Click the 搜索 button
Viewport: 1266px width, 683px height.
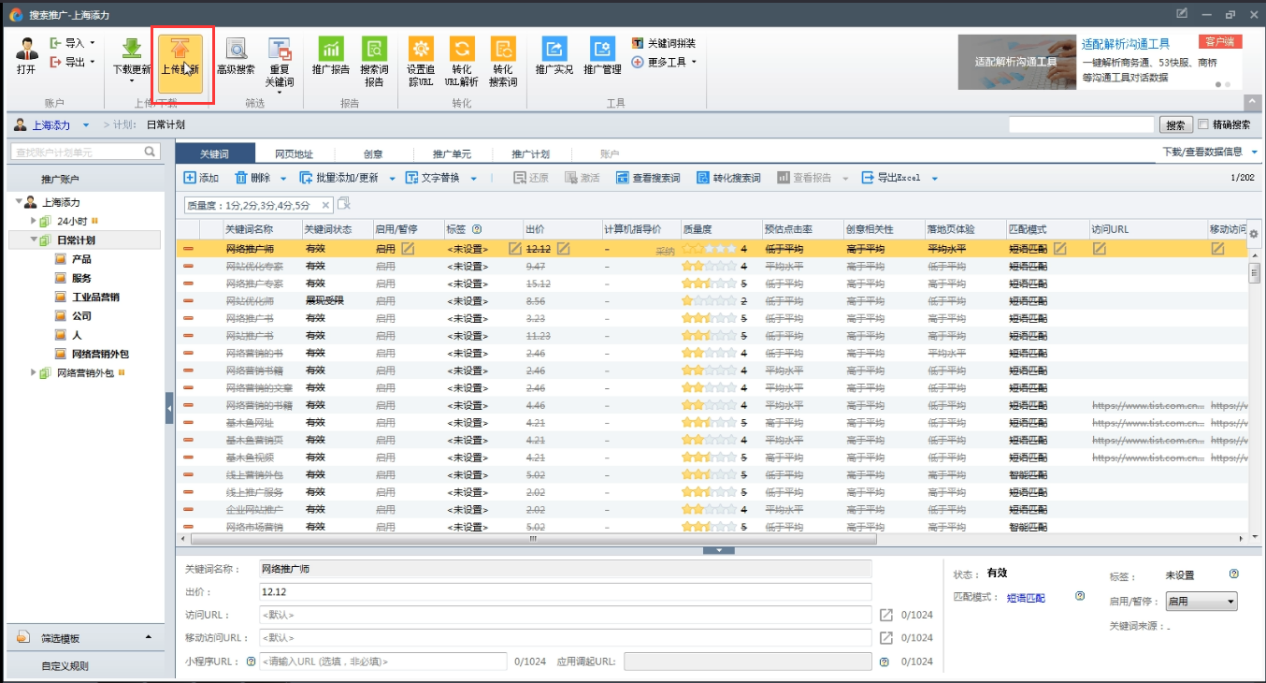pyautogui.click(x=1176, y=125)
